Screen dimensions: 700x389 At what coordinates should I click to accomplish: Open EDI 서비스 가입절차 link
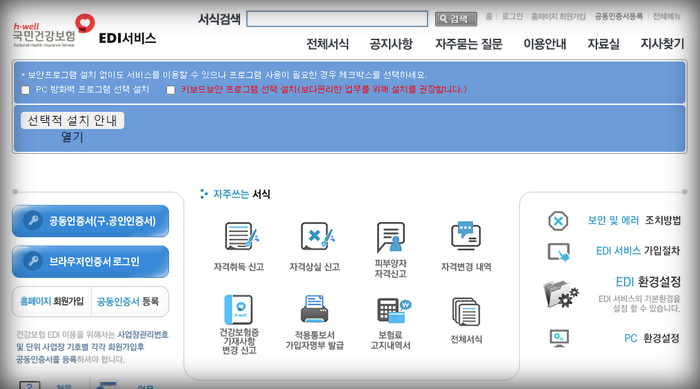638,251
